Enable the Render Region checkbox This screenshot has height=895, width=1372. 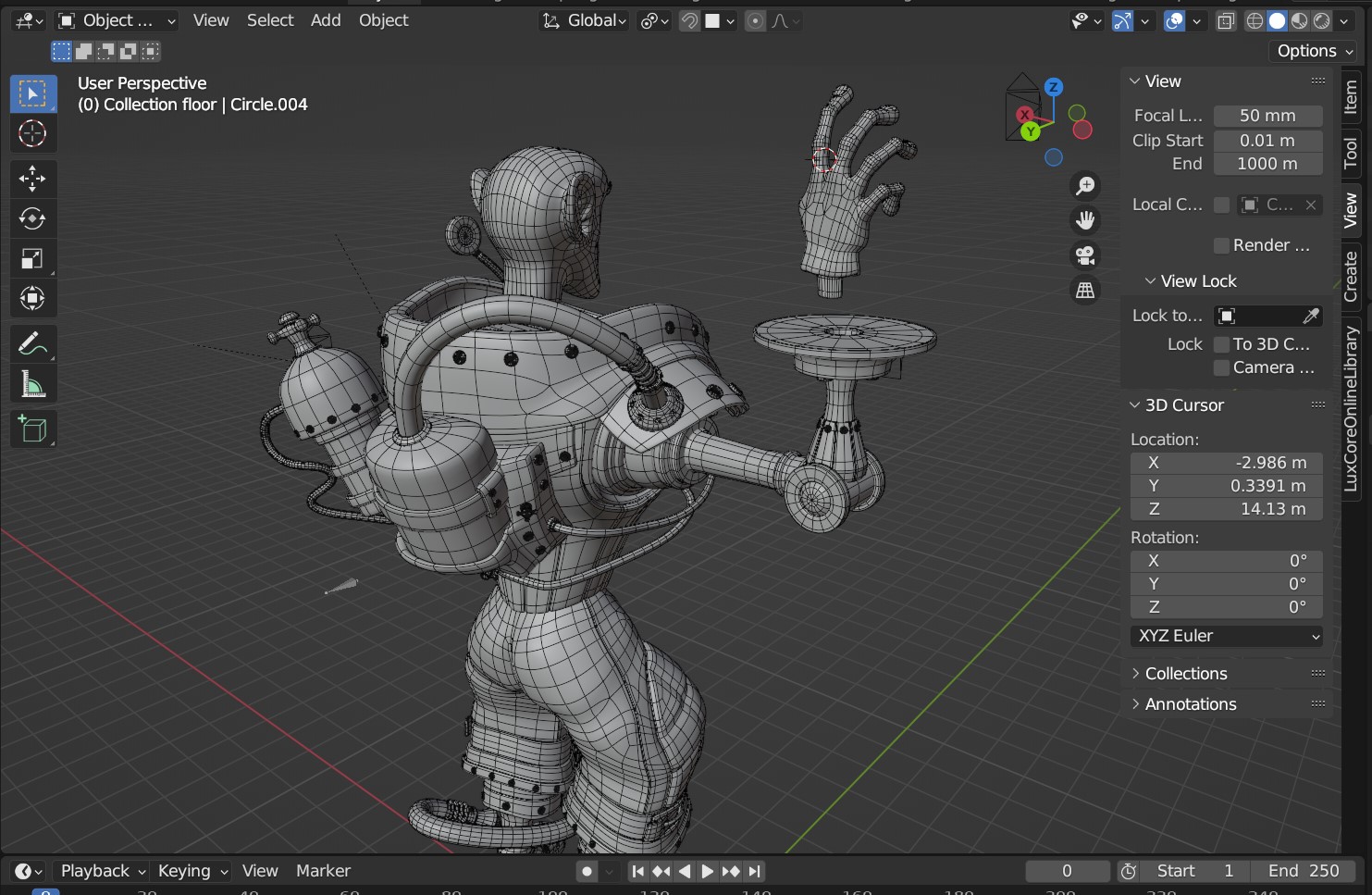1221,245
